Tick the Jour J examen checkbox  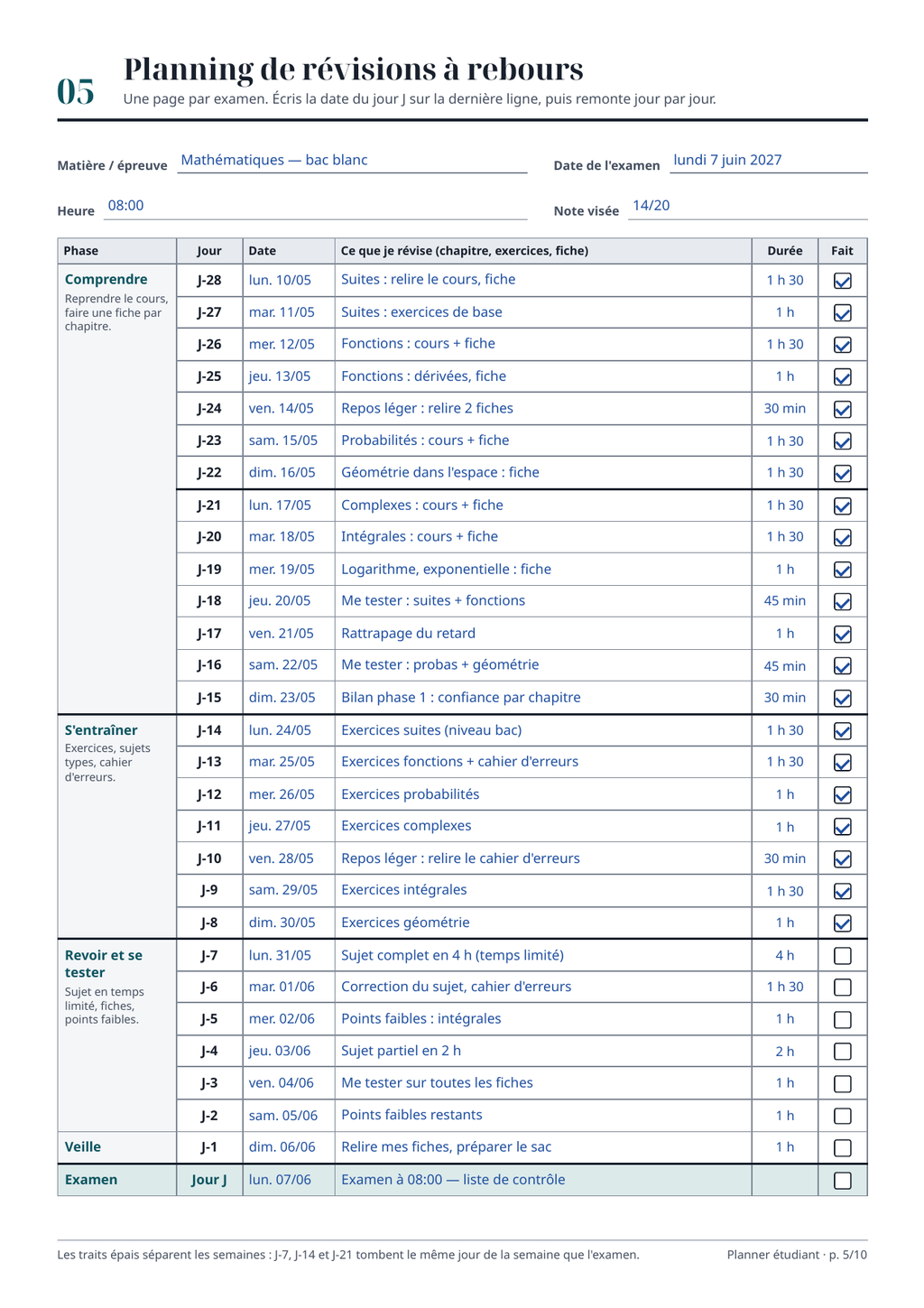pos(842,1181)
